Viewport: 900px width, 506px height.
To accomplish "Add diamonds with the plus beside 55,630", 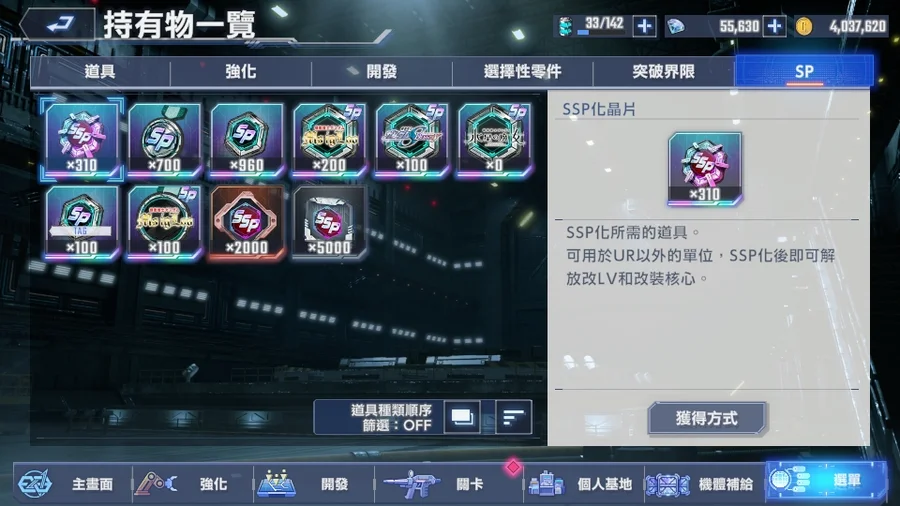I will (774, 26).
